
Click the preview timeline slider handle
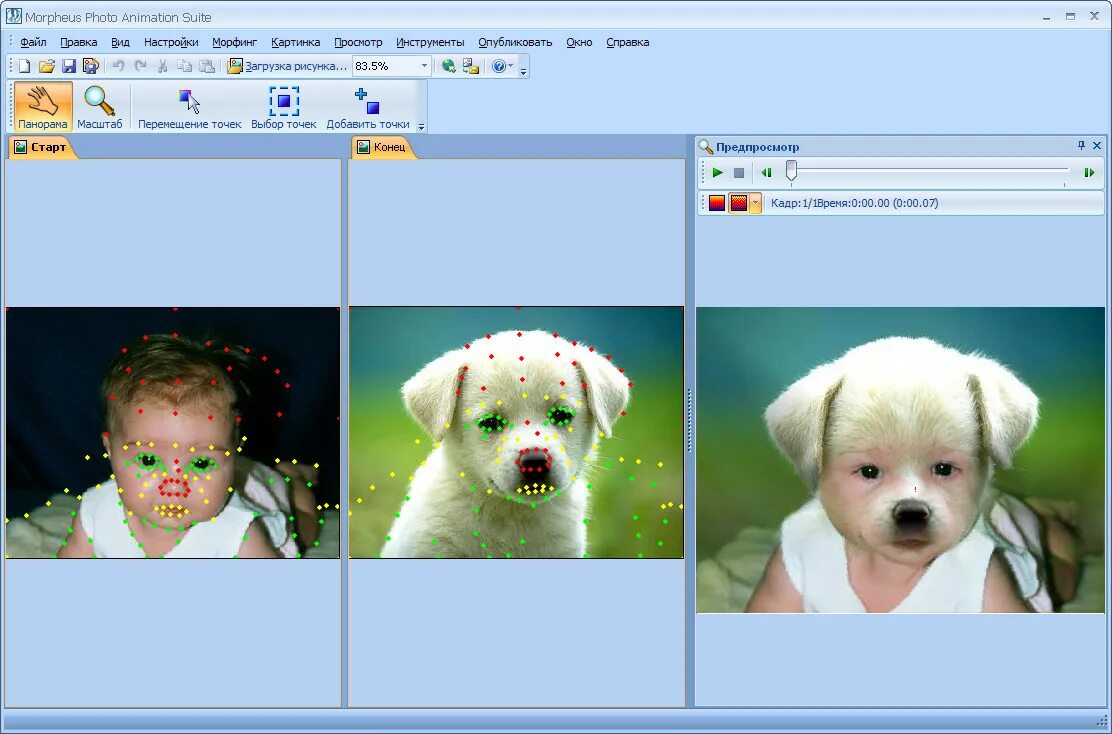tap(791, 171)
